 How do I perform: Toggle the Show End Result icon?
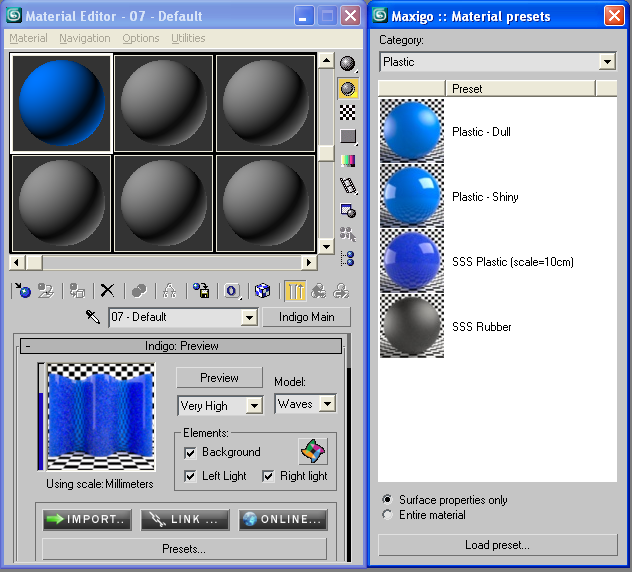(295, 291)
